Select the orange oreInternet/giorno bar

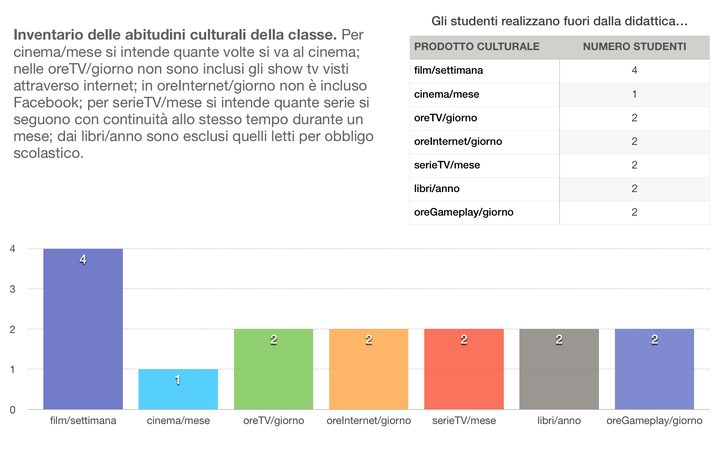[x=368, y=369]
